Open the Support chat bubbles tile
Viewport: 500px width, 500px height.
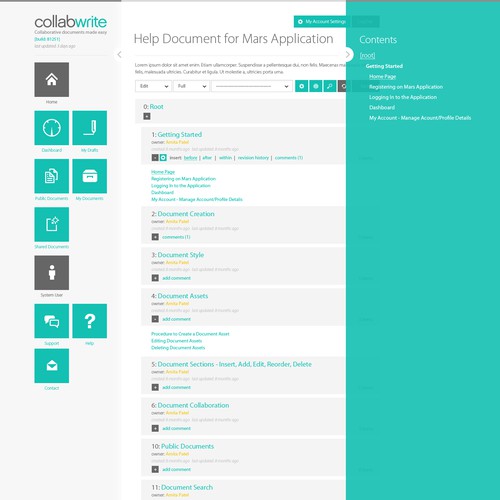(52, 321)
